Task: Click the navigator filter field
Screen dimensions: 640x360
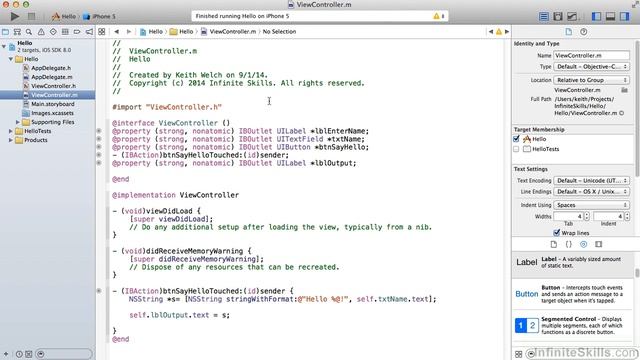Action: 63,354
